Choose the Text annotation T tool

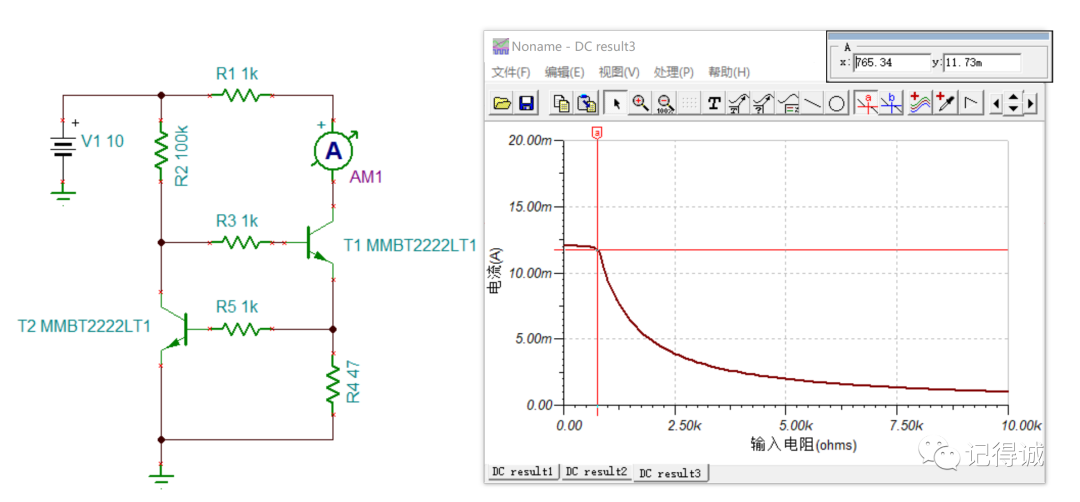(714, 103)
